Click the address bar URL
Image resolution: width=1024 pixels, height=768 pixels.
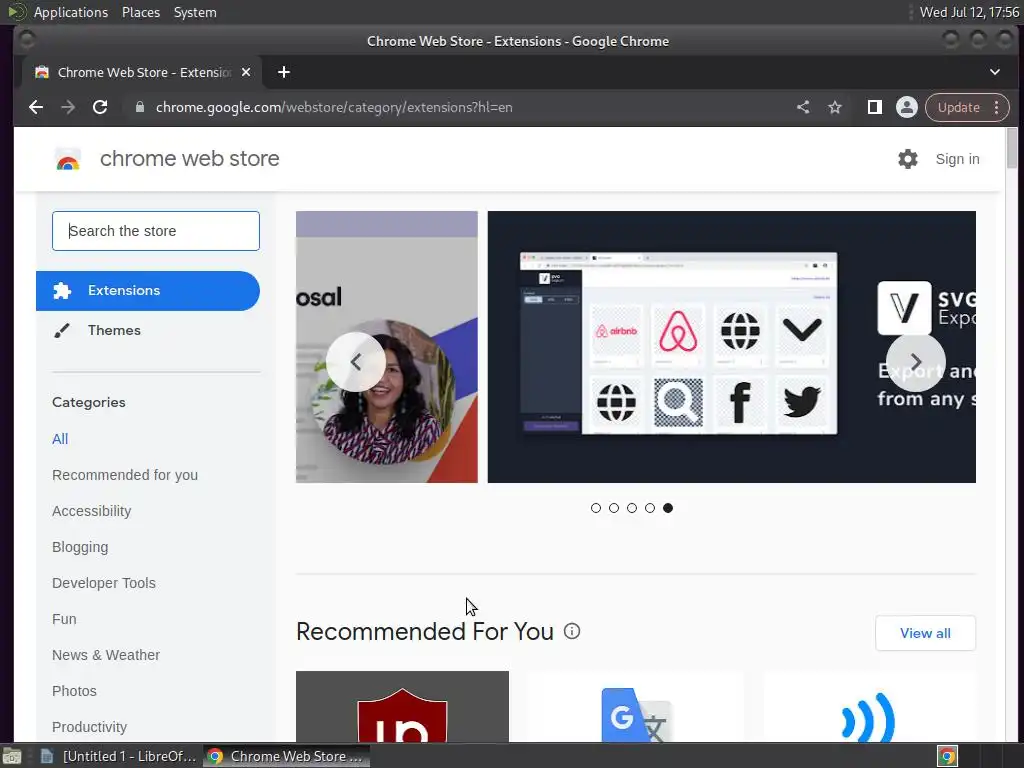point(334,107)
